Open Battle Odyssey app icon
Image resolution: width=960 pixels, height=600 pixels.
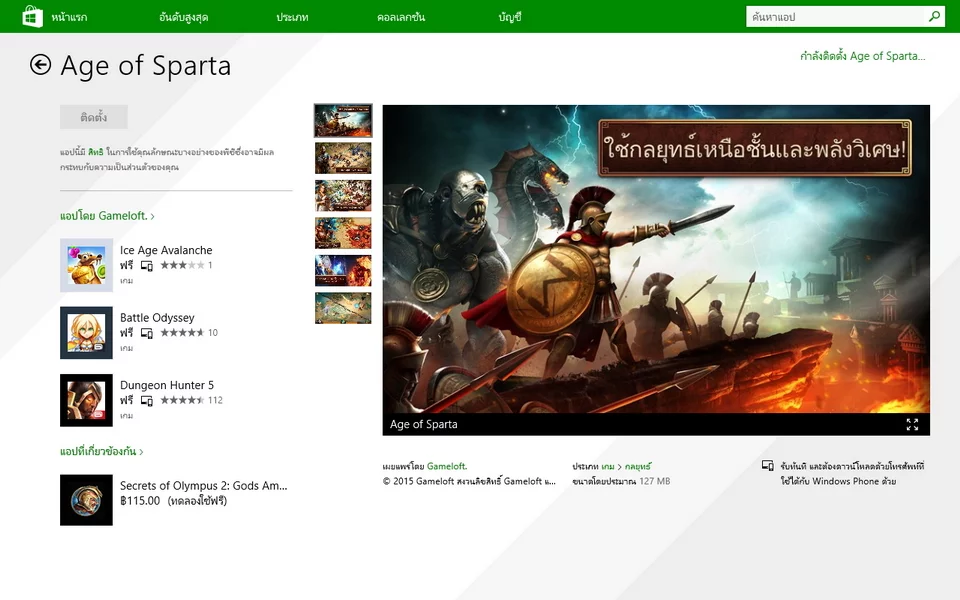(x=86, y=332)
